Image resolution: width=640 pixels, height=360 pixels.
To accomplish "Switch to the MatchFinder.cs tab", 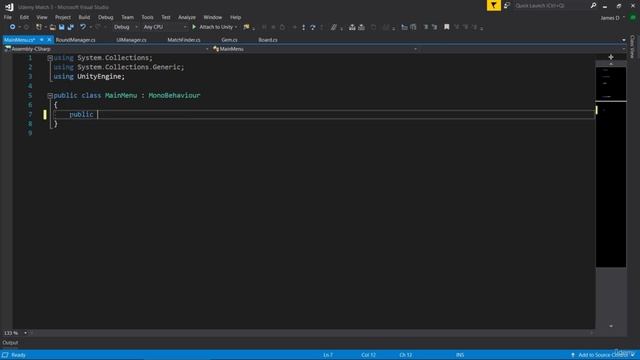I will (184, 40).
